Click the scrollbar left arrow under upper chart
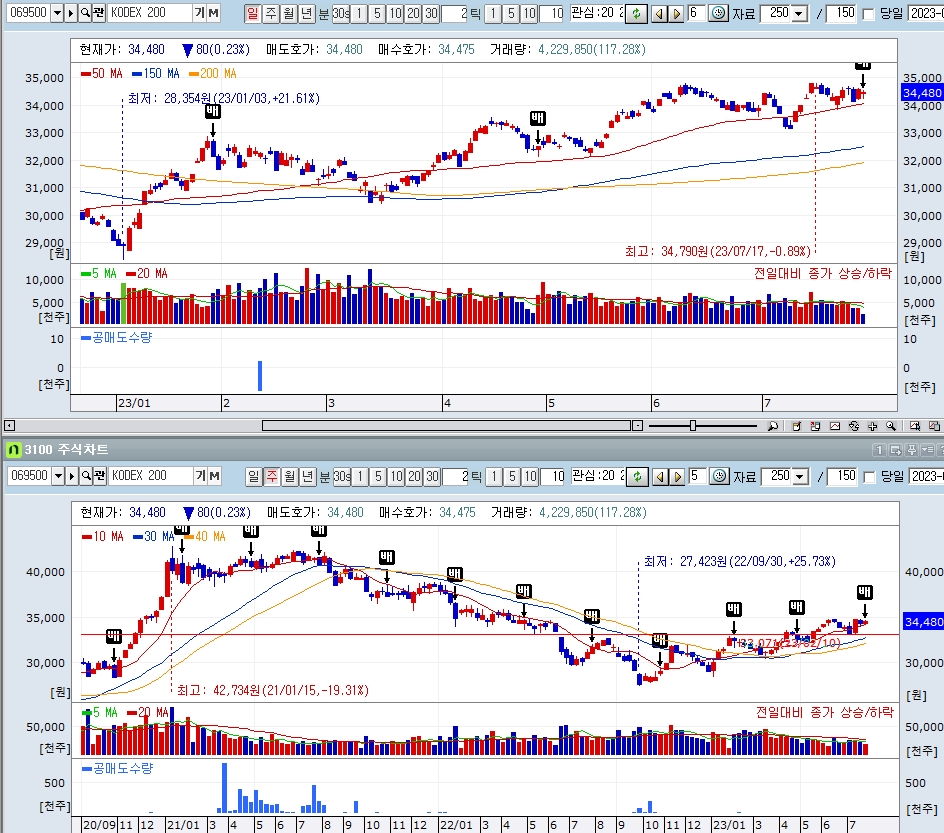 [9, 426]
